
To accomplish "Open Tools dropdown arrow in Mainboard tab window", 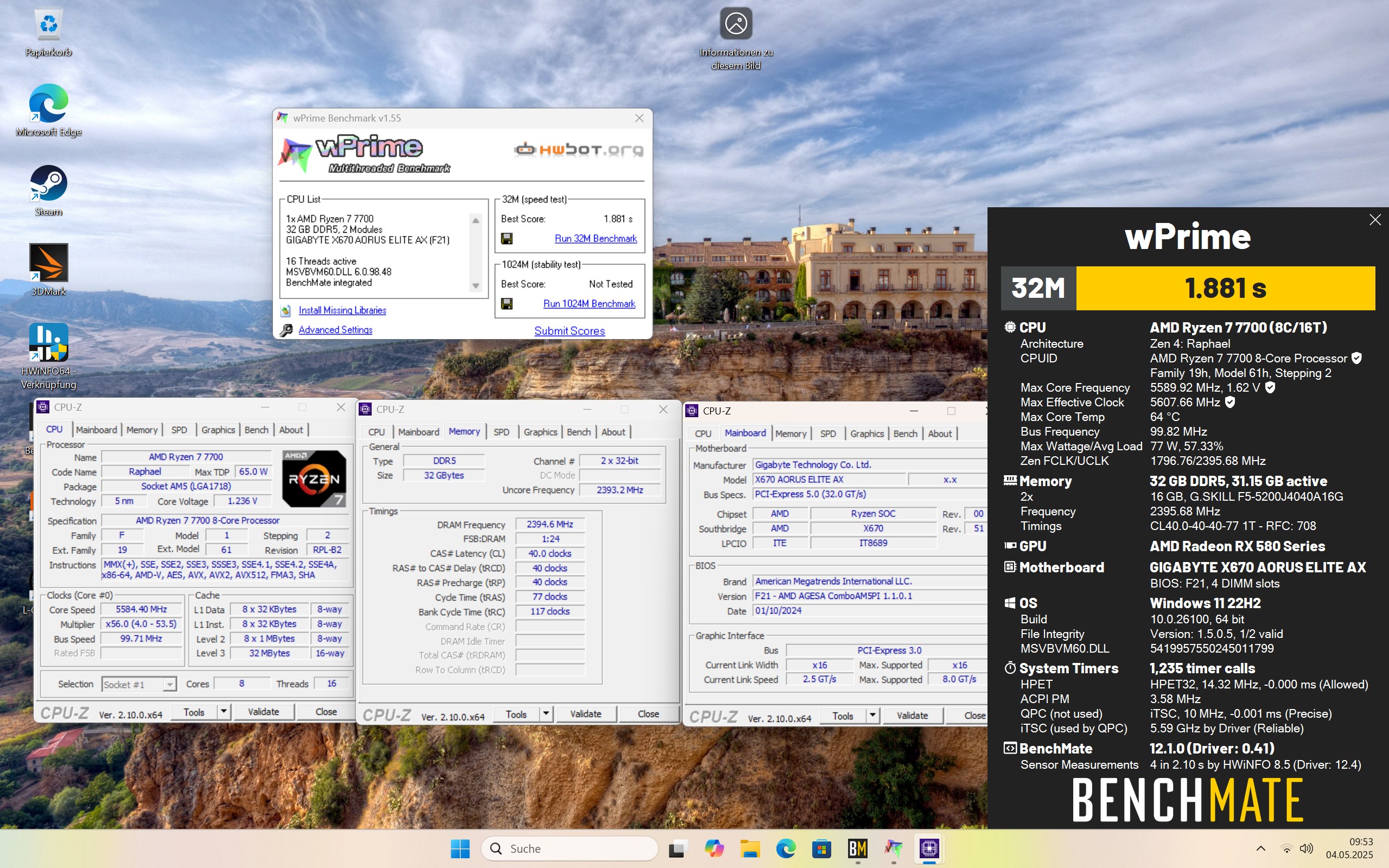I will (x=873, y=716).
